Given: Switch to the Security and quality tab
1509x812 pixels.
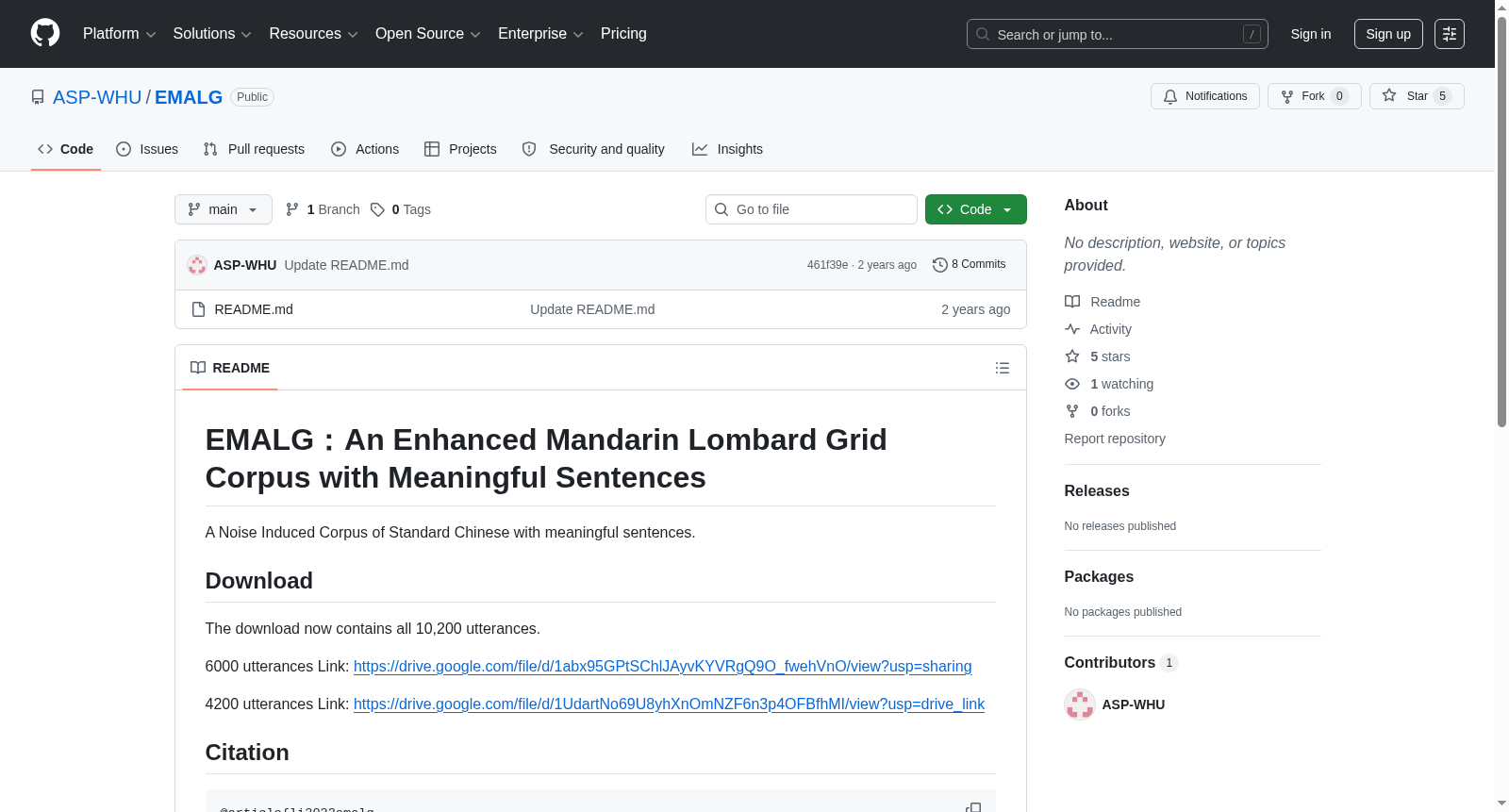Looking at the screenshot, I should (x=593, y=149).
